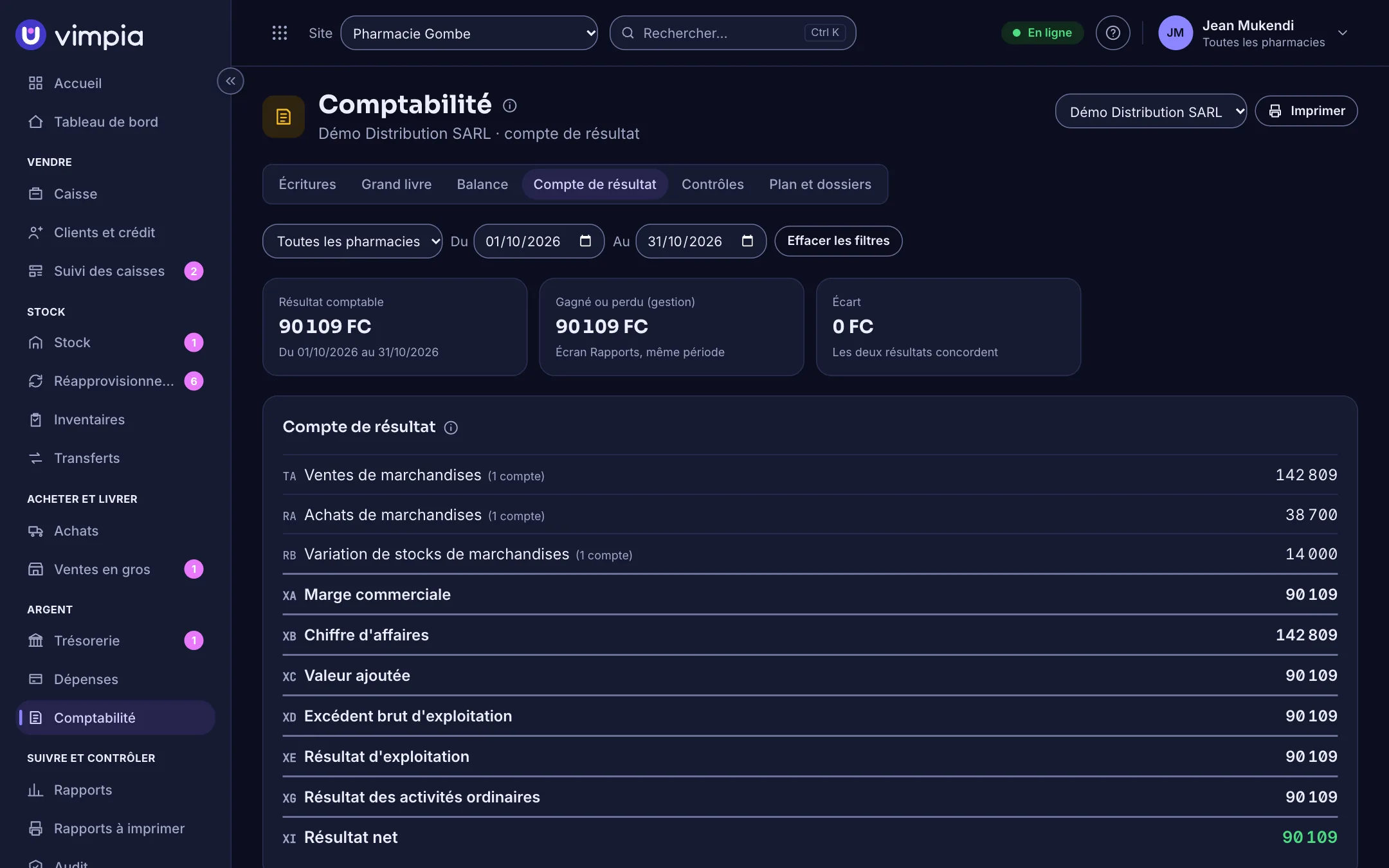Click the Tableau de bord home icon
The image size is (1389, 868).
pyautogui.click(x=36, y=122)
